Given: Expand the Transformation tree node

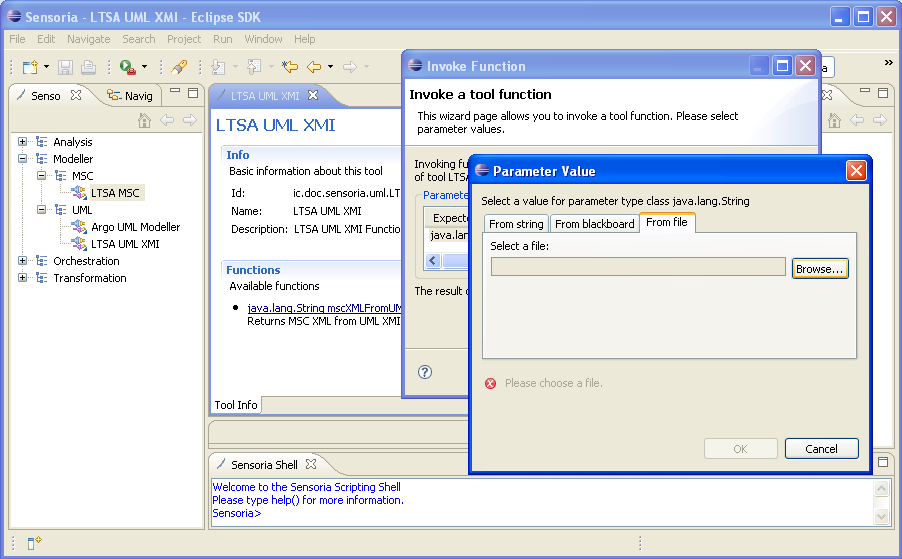Looking at the screenshot, I should point(22,278).
